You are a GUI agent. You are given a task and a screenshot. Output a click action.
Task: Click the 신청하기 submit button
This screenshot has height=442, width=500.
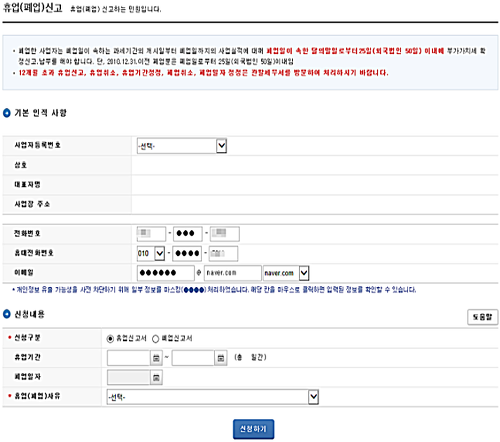(x=253, y=429)
